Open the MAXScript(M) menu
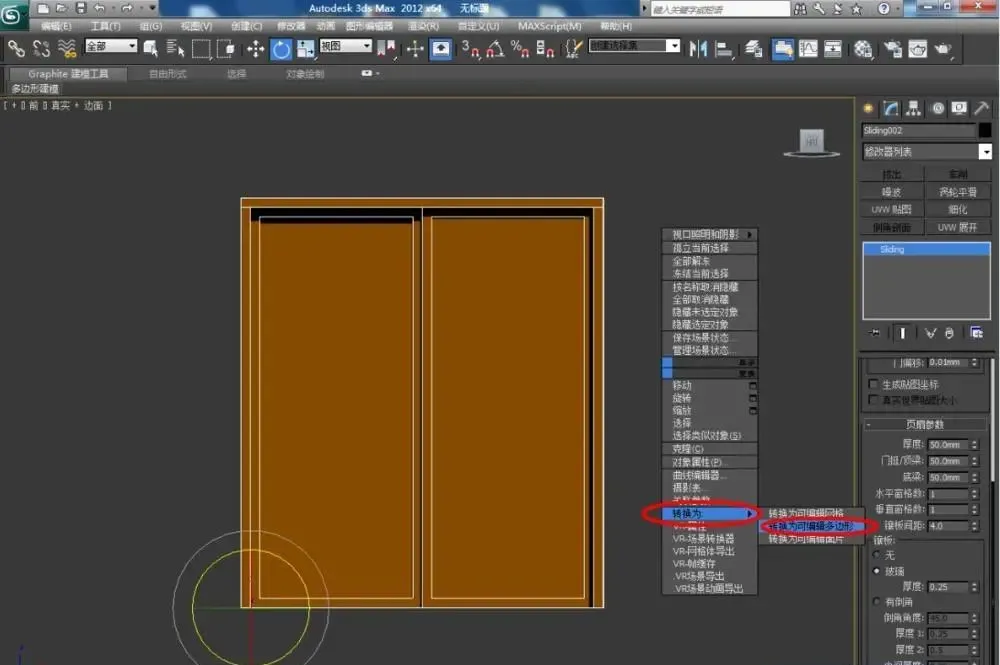The image size is (1000, 665). point(550,26)
